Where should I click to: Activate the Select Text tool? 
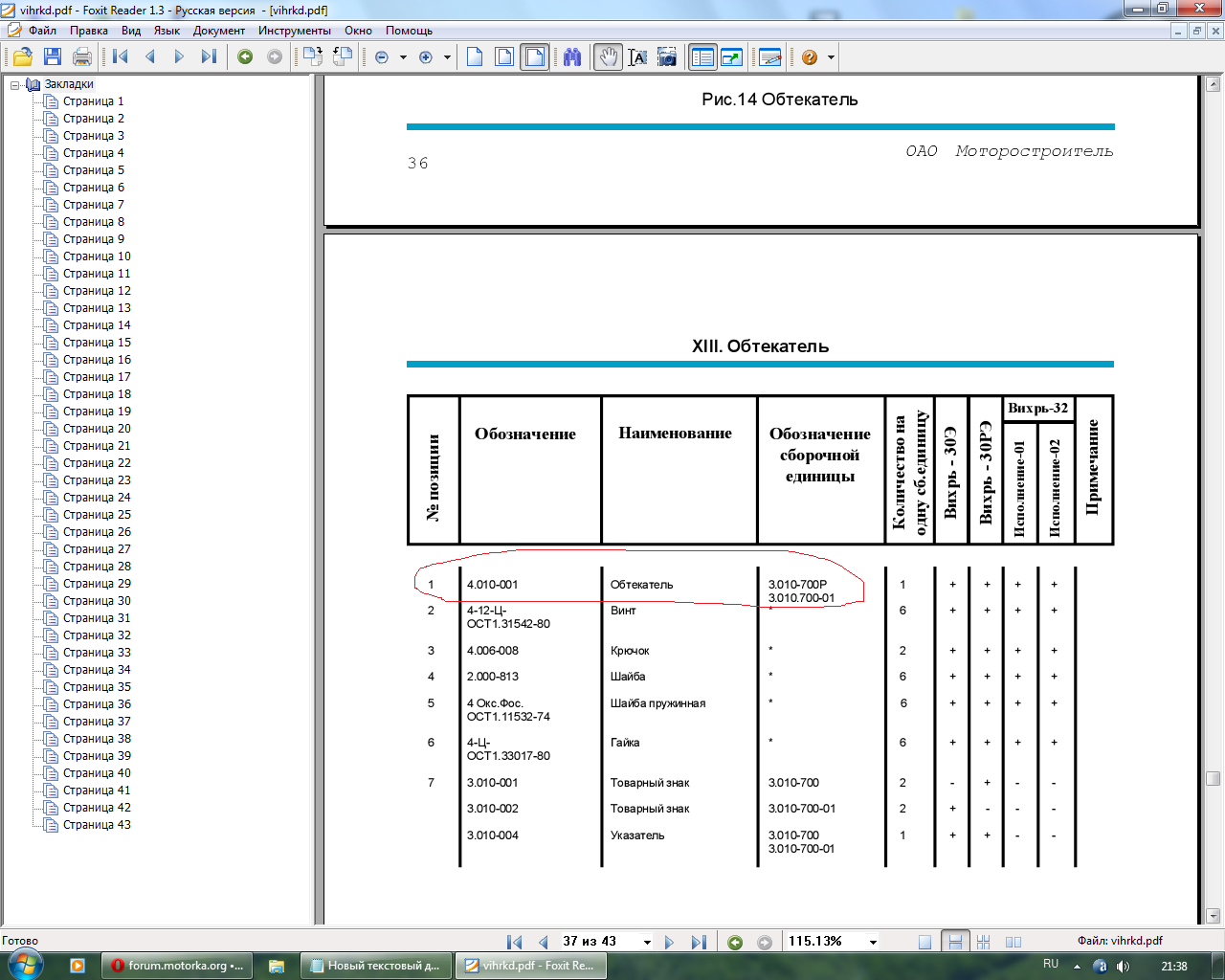[x=637, y=57]
